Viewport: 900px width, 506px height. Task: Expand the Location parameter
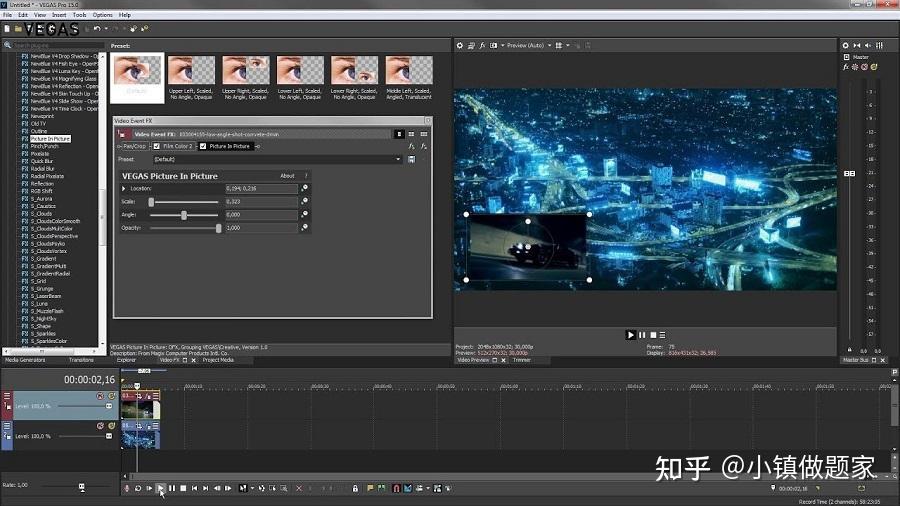tap(123, 188)
